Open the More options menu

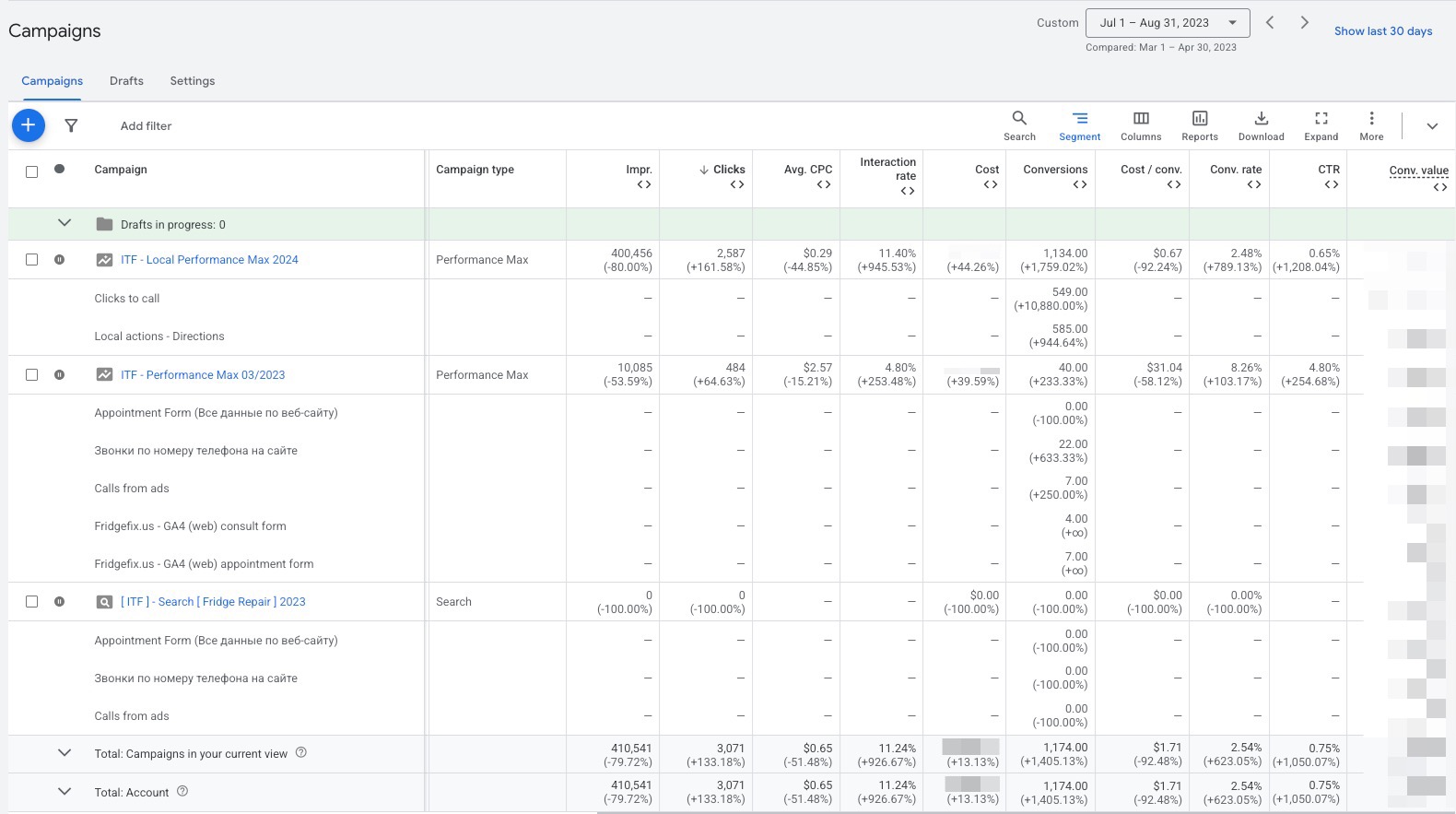click(1371, 125)
